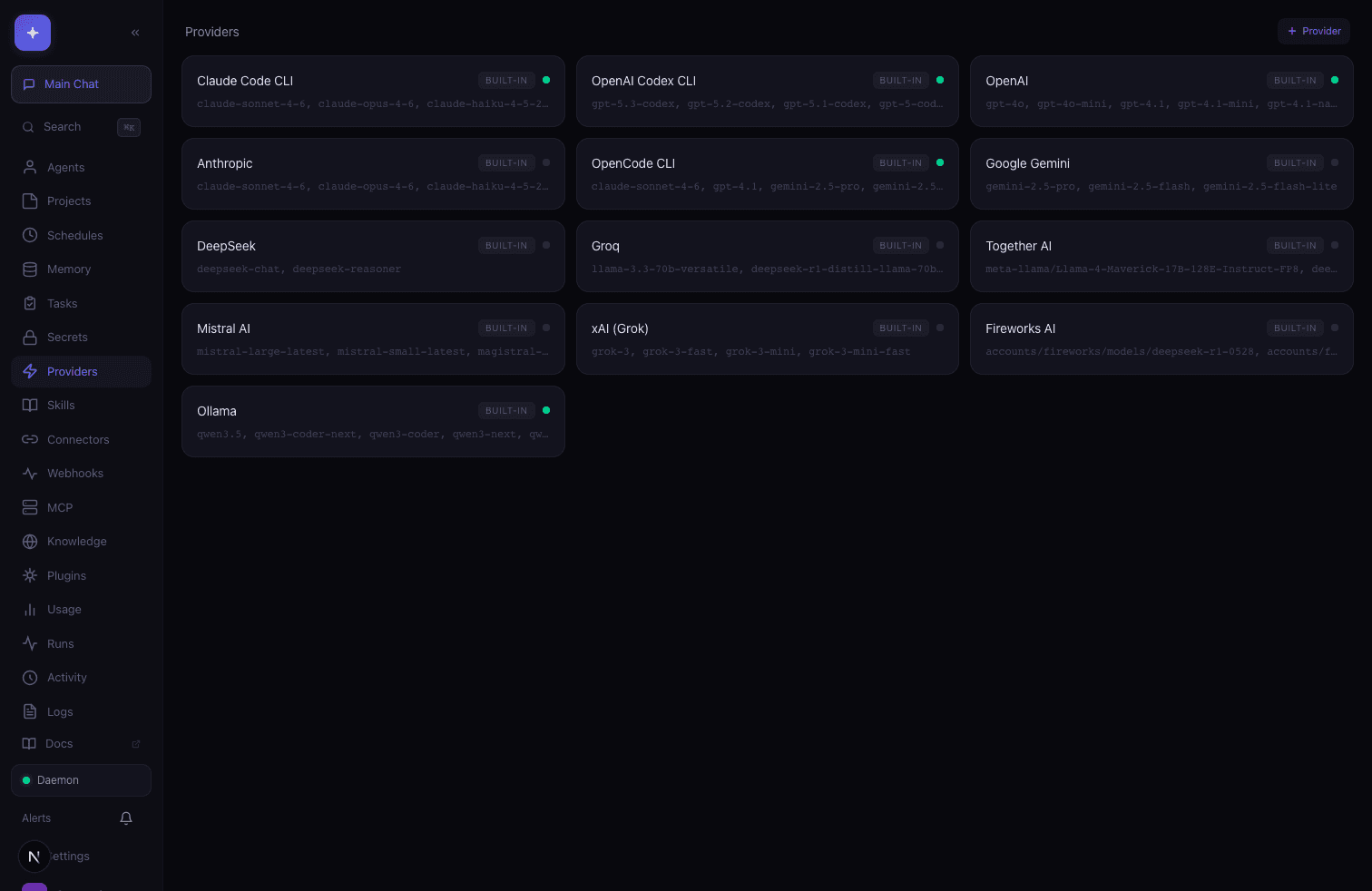Click the status dot on Groq card

pos(940,245)
